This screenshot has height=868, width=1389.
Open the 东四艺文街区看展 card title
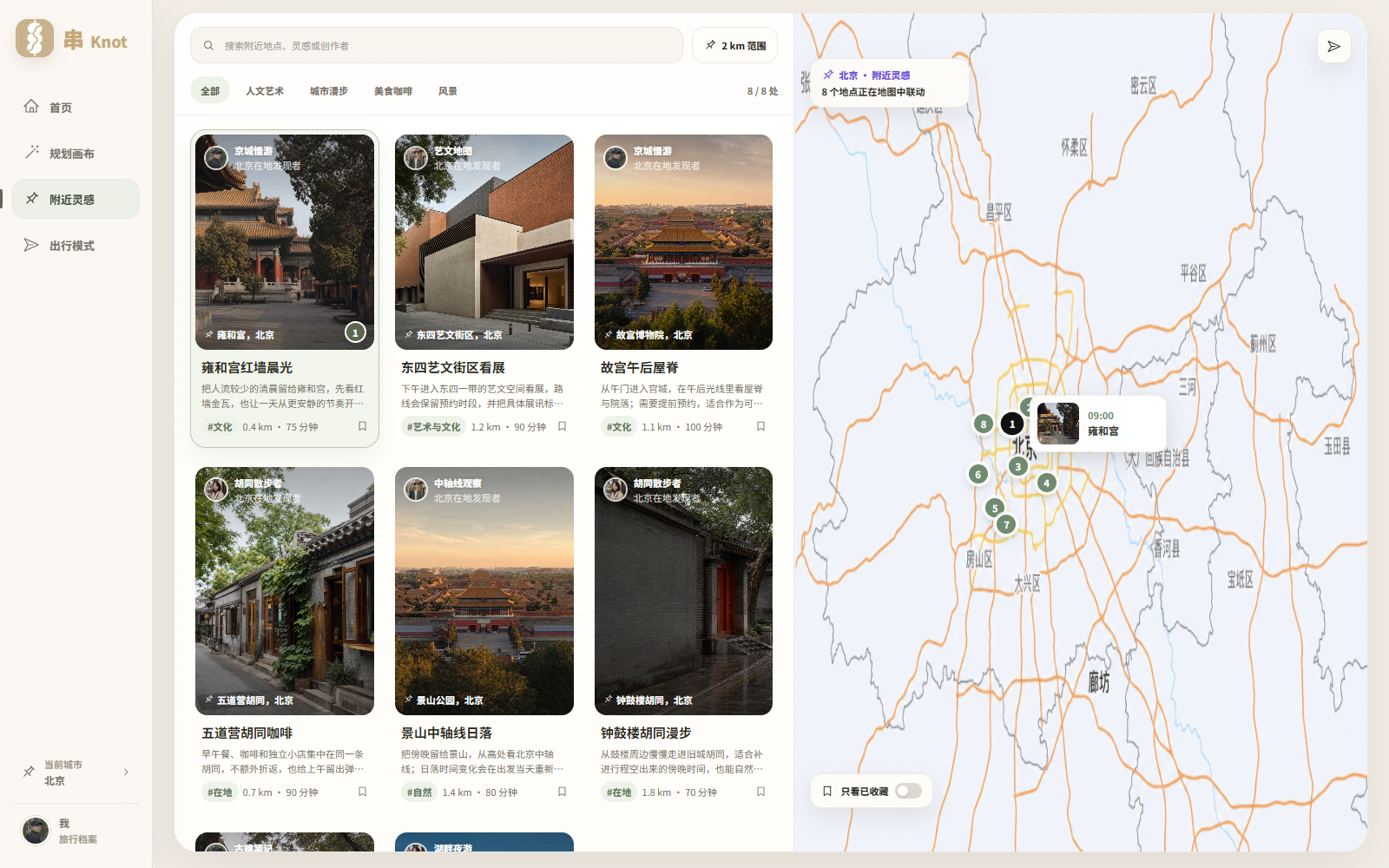pos(453,368)
